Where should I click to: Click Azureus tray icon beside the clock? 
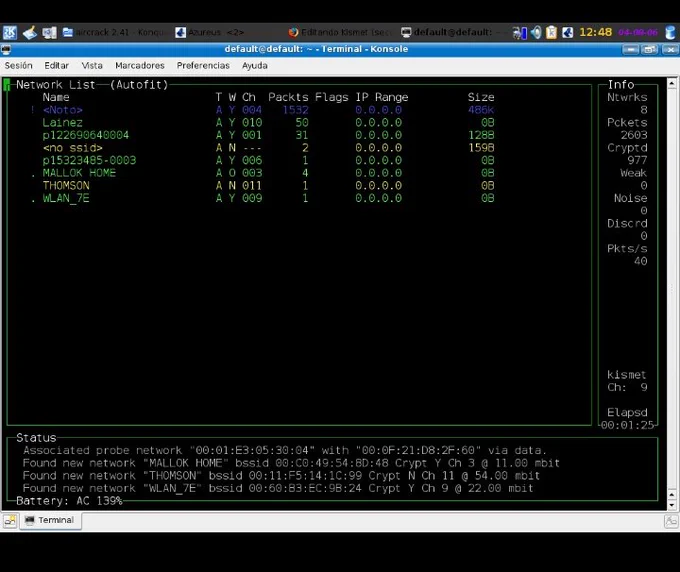(x=567, y=33)
